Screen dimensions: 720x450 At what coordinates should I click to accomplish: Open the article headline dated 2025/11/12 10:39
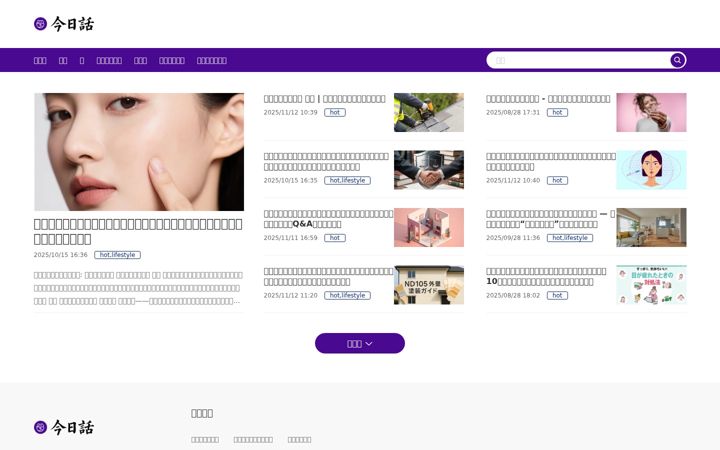[325, 99]
